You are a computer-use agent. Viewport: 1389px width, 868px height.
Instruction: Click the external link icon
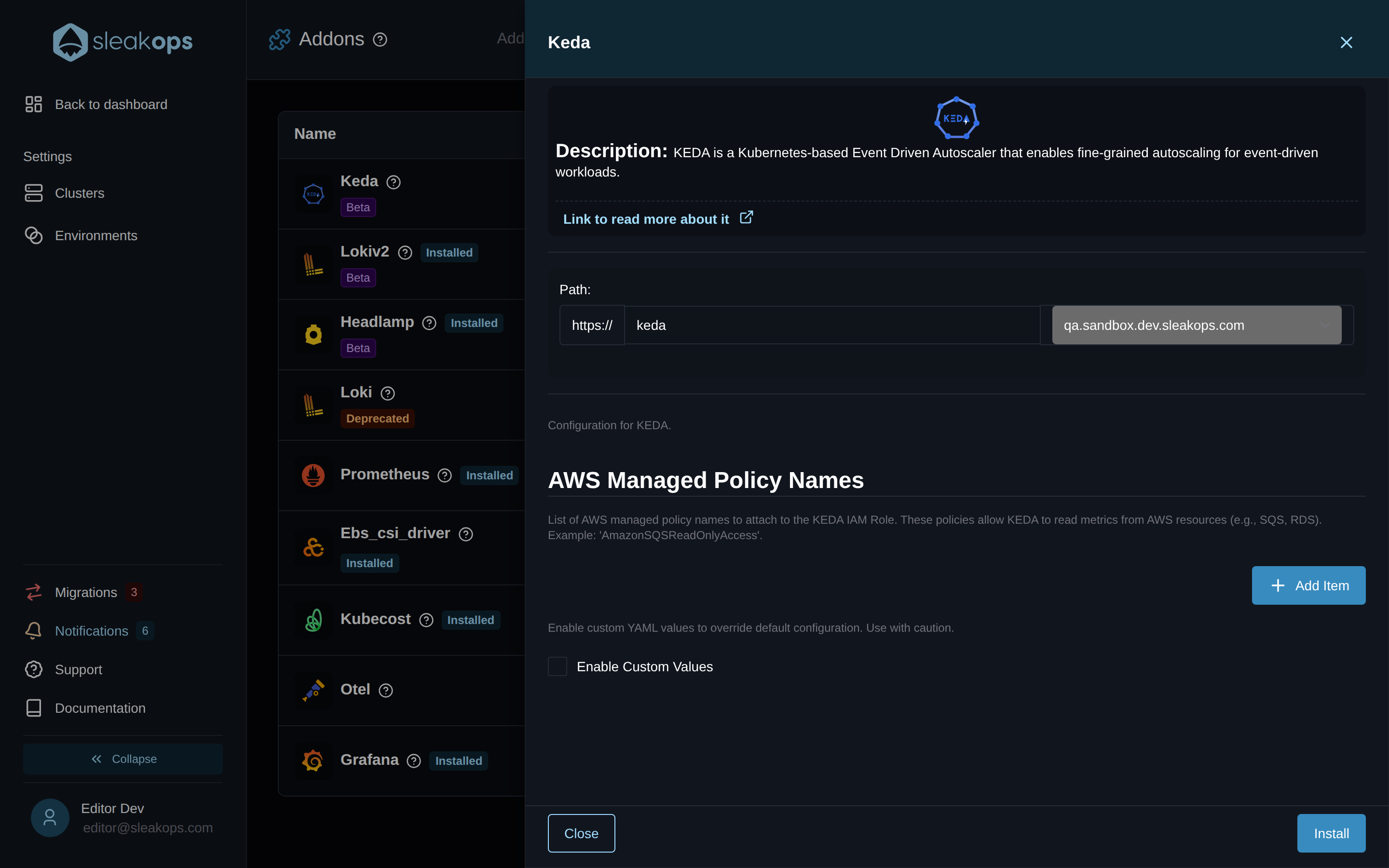(x=746, y=217)
